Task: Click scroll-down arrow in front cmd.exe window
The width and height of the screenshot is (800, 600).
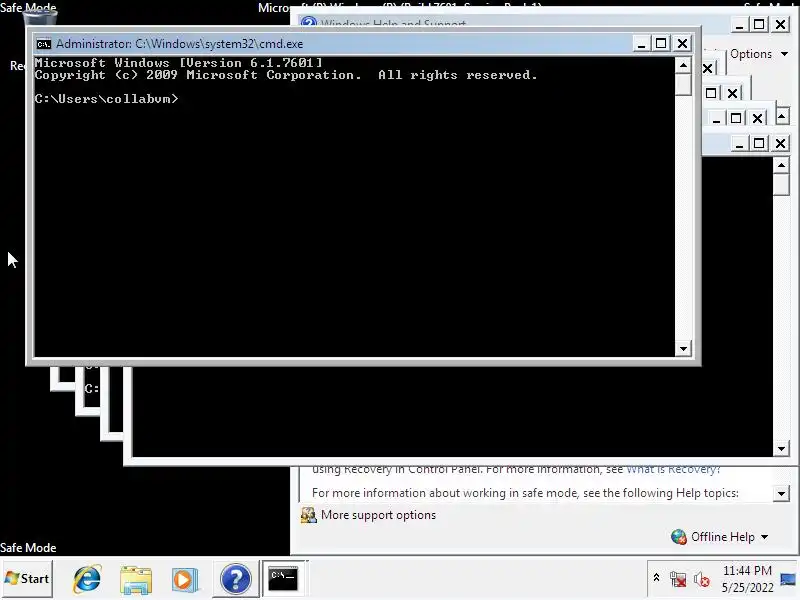Action: (x=683, y=349)
